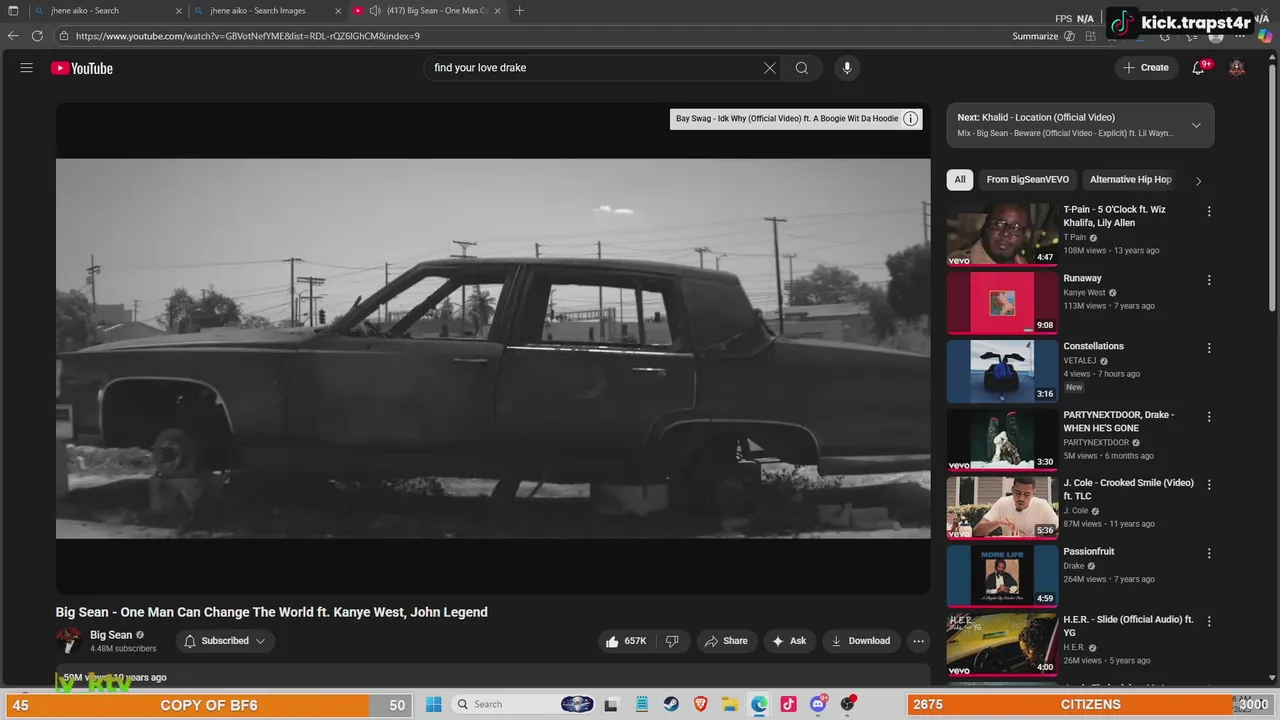Open Big Sean channel avatar

coord(69,641)
